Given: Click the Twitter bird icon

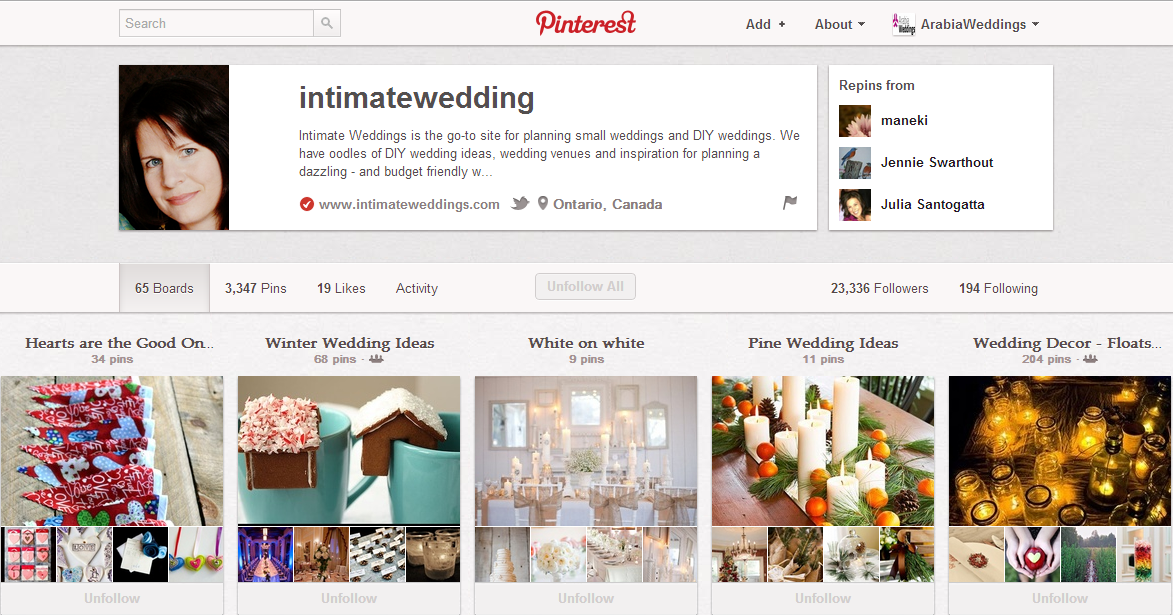Looking at the screenshot, I should click(x=520, y=204).
